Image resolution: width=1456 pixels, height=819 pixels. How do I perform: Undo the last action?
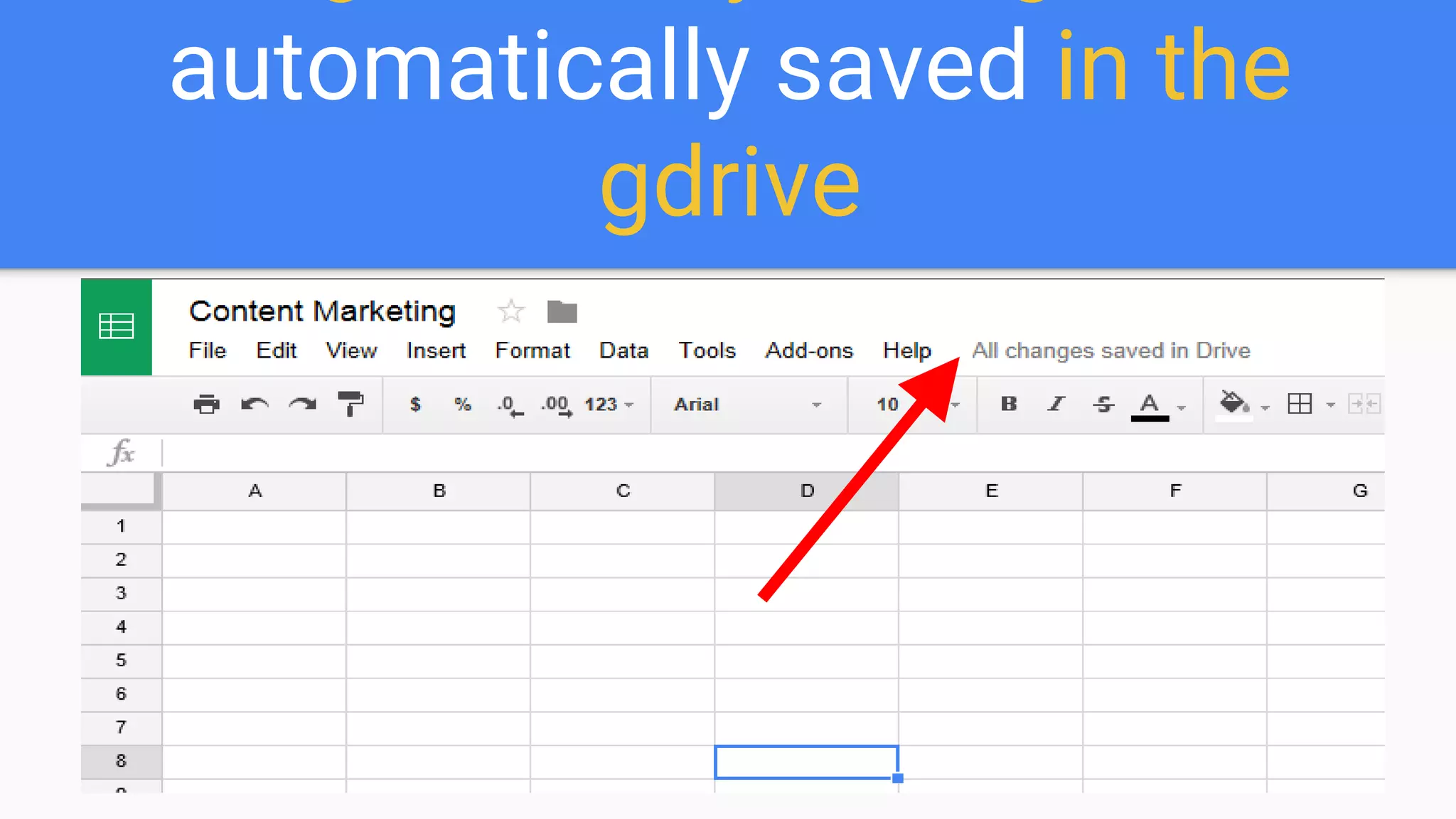tap(255, 405)
